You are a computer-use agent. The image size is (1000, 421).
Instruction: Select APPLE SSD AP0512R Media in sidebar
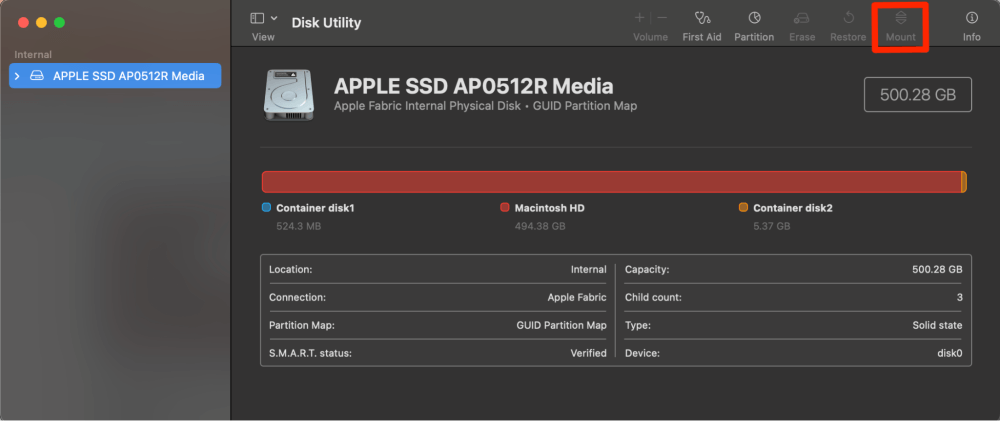coord(120,76)
